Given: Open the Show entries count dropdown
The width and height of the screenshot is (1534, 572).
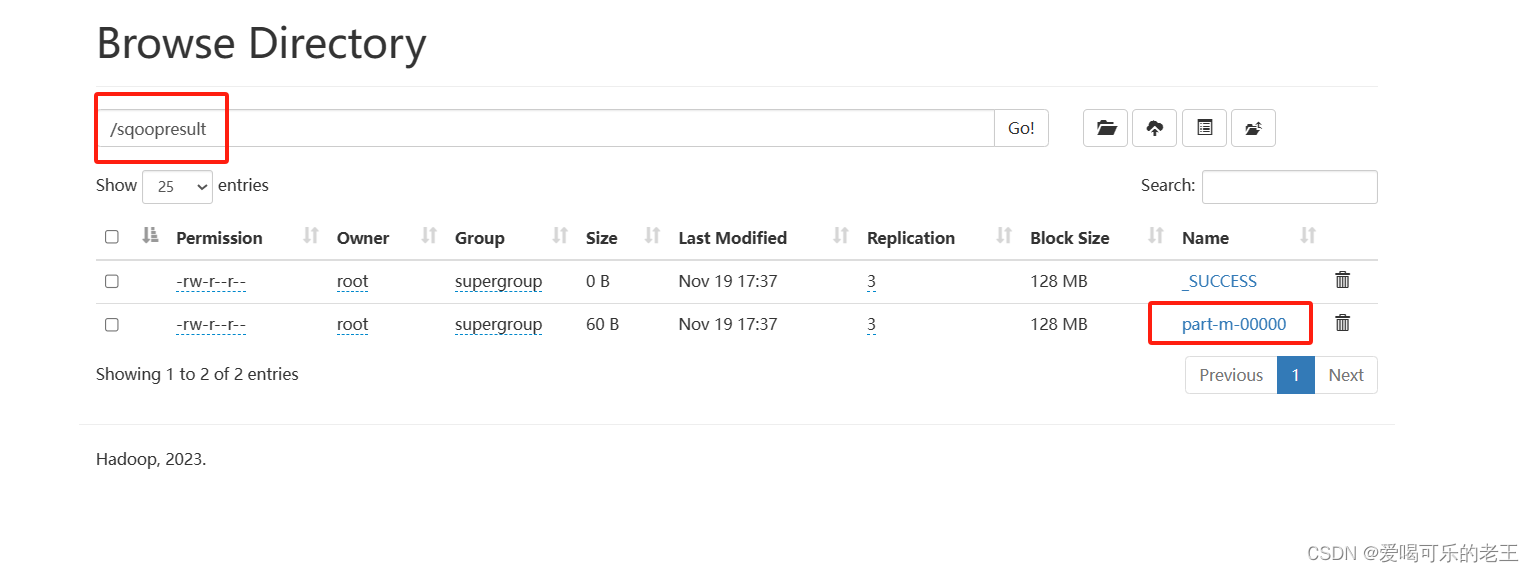Looking at the screenshot, I should [178, 187].
